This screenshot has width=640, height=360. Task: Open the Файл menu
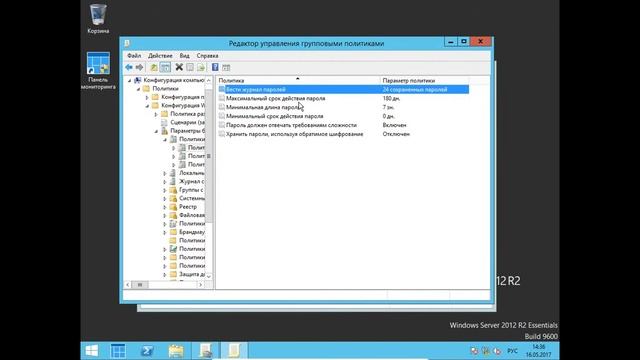(x=134, y=56)
